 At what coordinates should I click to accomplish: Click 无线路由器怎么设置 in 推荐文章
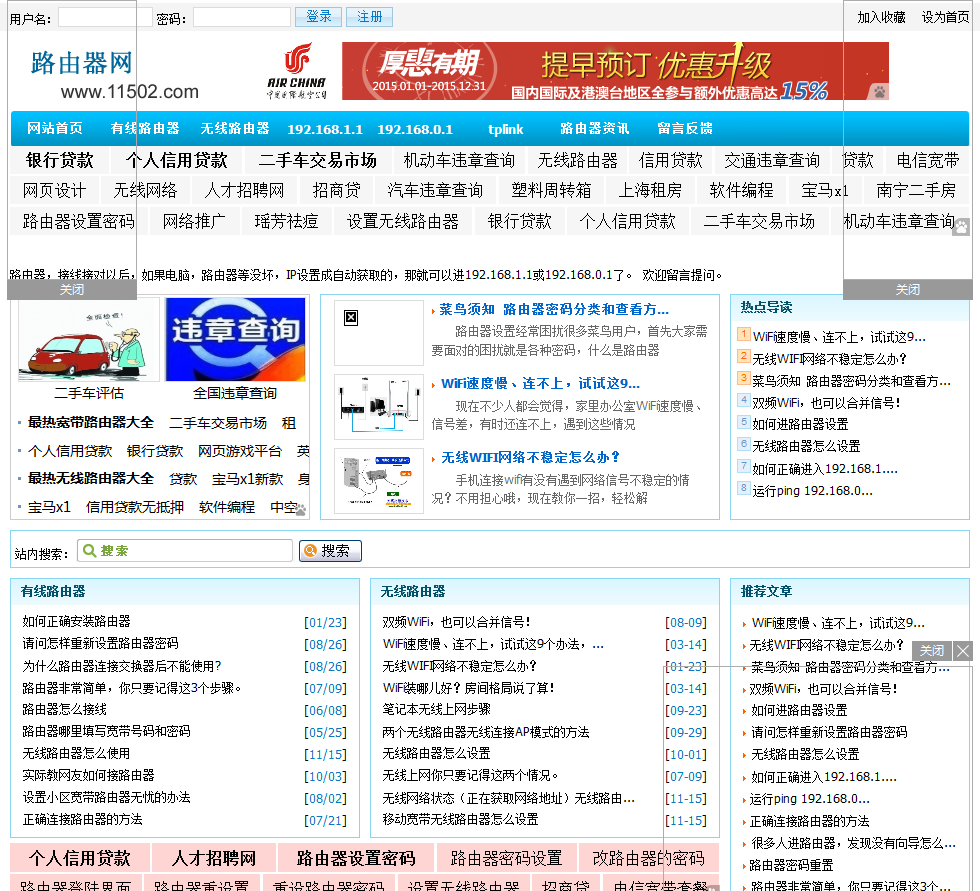[805, 754]
